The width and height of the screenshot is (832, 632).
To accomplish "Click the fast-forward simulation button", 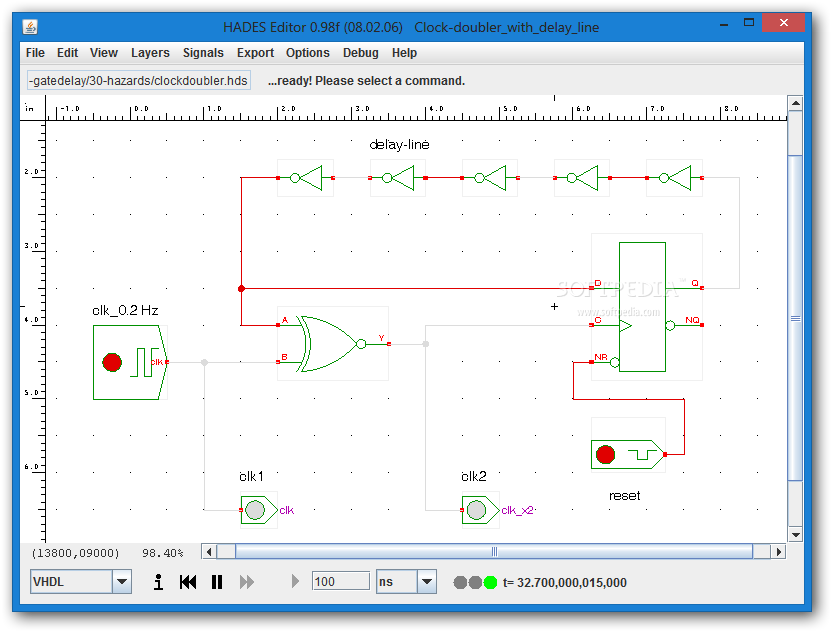I will (247, 582).
